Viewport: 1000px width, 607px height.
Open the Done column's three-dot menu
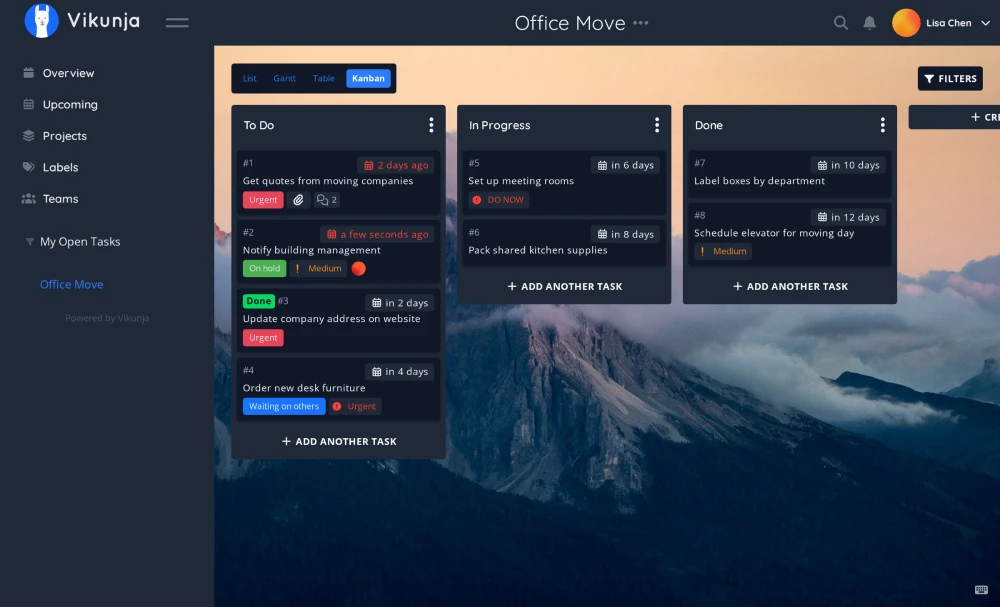[882, 124]
